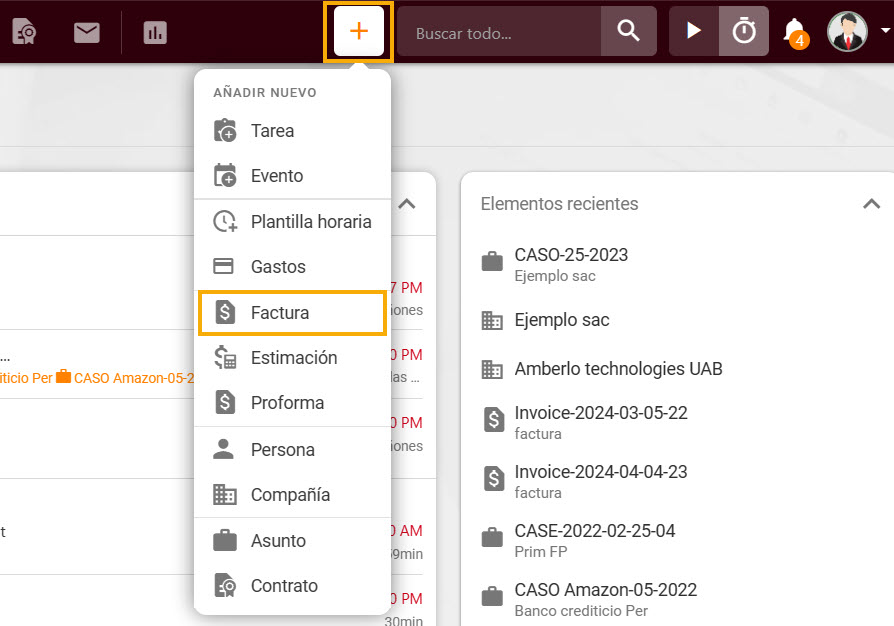Open the mail inbox icon
This screenshot has width=894, height=626.
click(86, 31)
